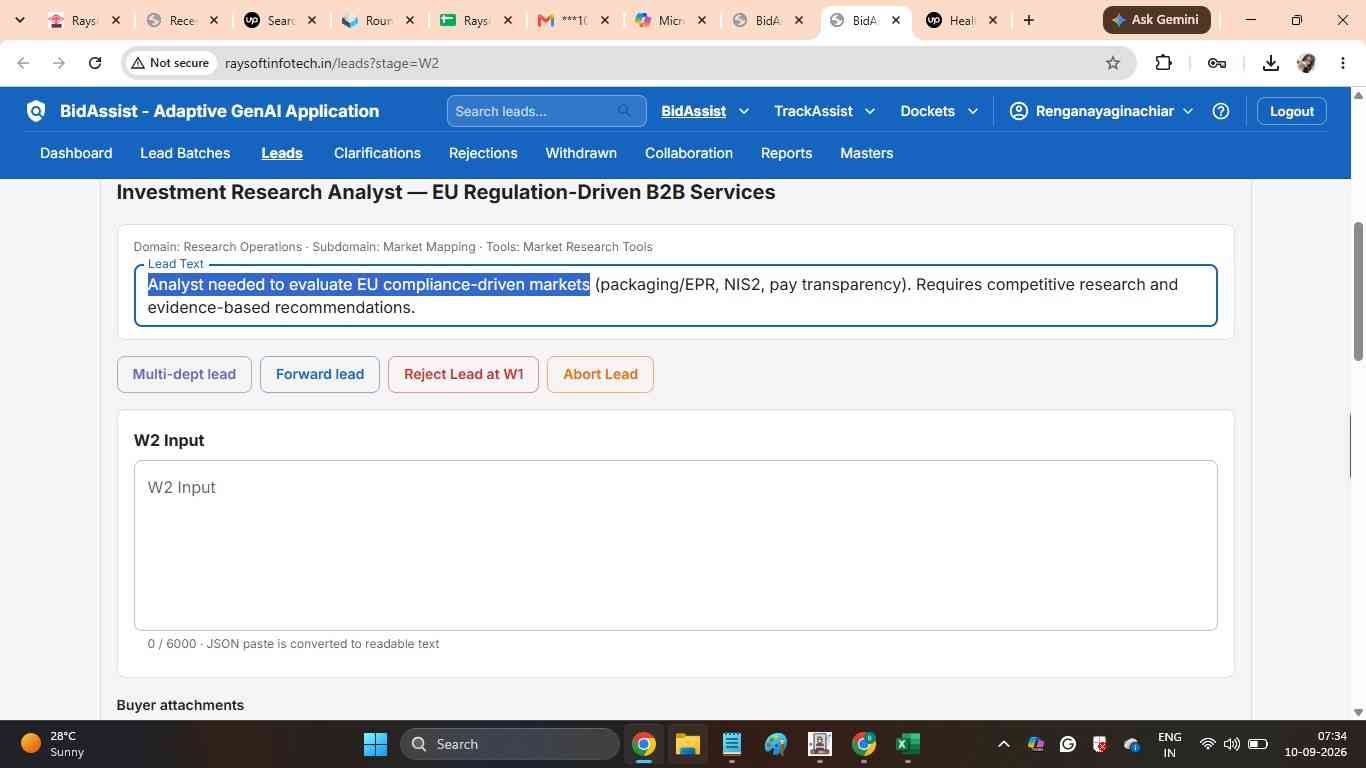Click inside the W2 Input text area
The height and width of the screenshot is (768, 1366).
[x=675, y=545]
